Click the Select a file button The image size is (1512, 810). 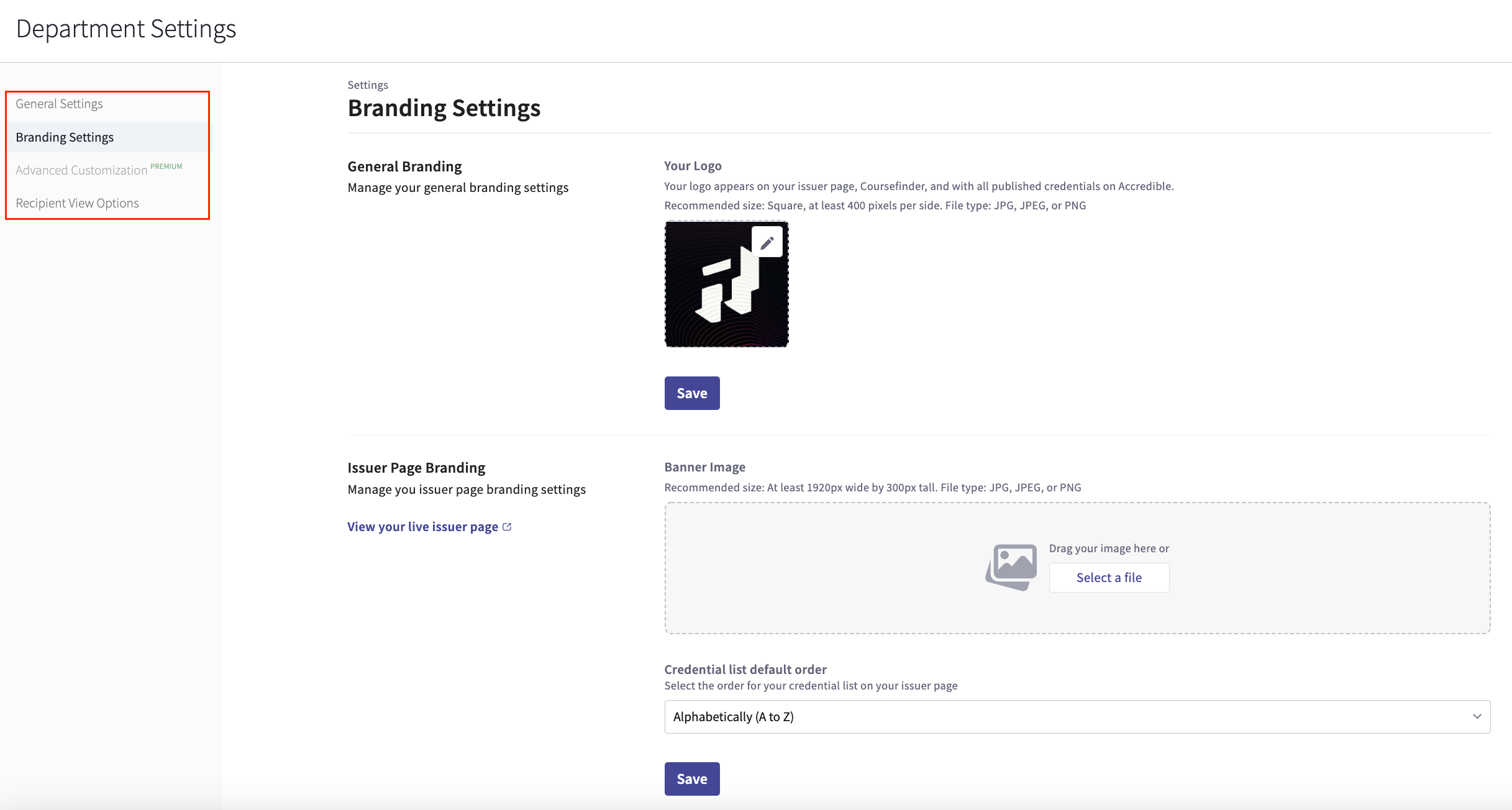pos(1109,578)
